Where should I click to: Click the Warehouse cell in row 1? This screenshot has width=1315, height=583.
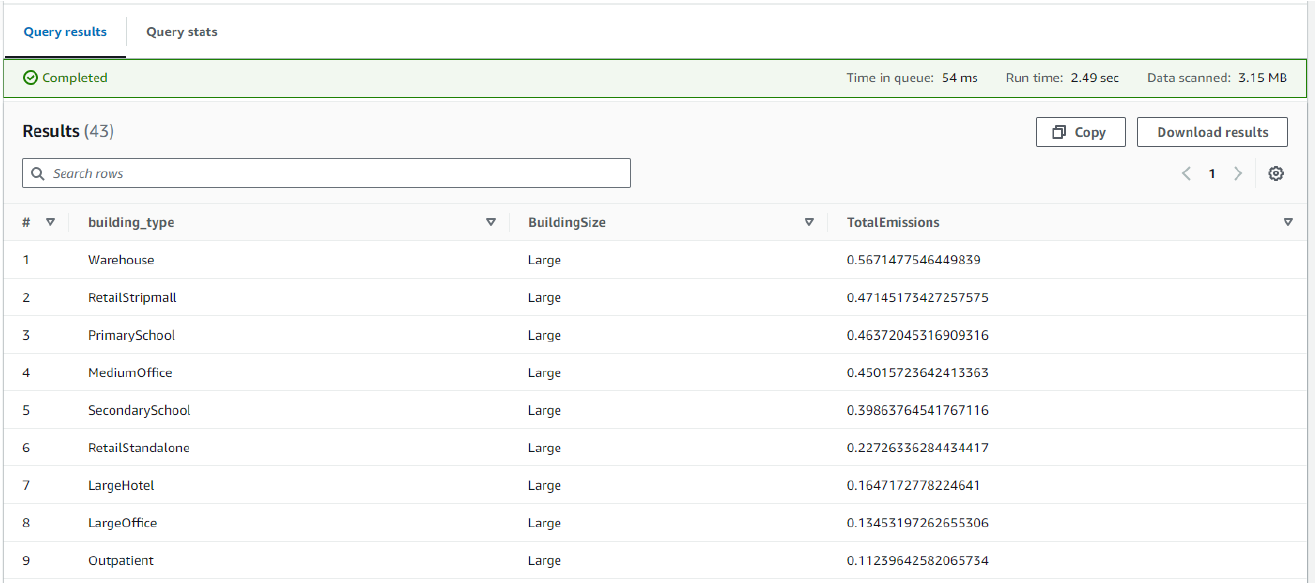coord(121,260)
